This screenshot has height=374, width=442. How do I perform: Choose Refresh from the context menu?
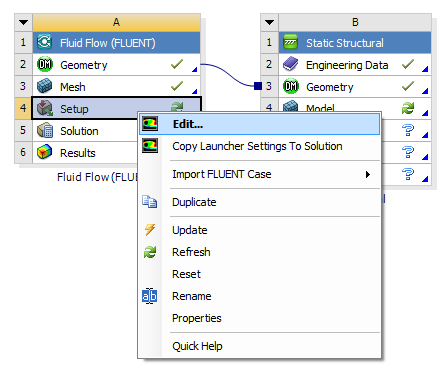pos(259,252)
